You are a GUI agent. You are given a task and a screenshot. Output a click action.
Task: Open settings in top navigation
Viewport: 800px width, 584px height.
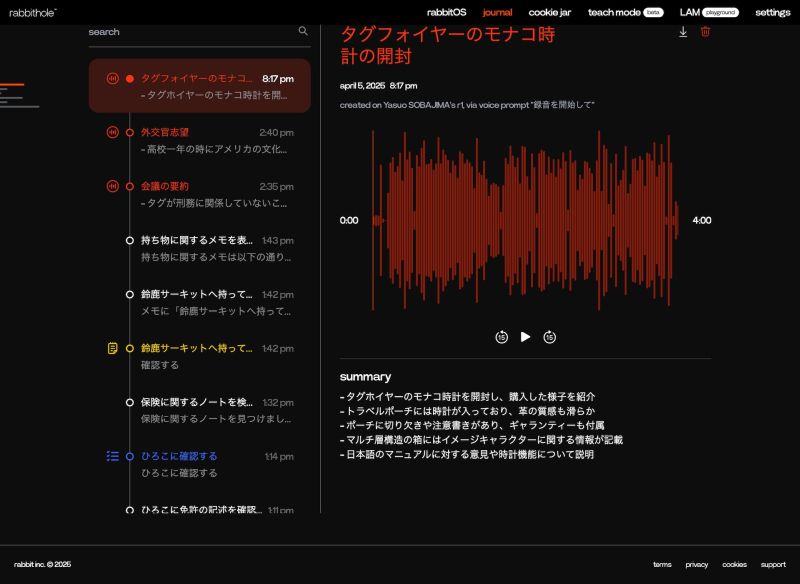click(x=772, y=12)
